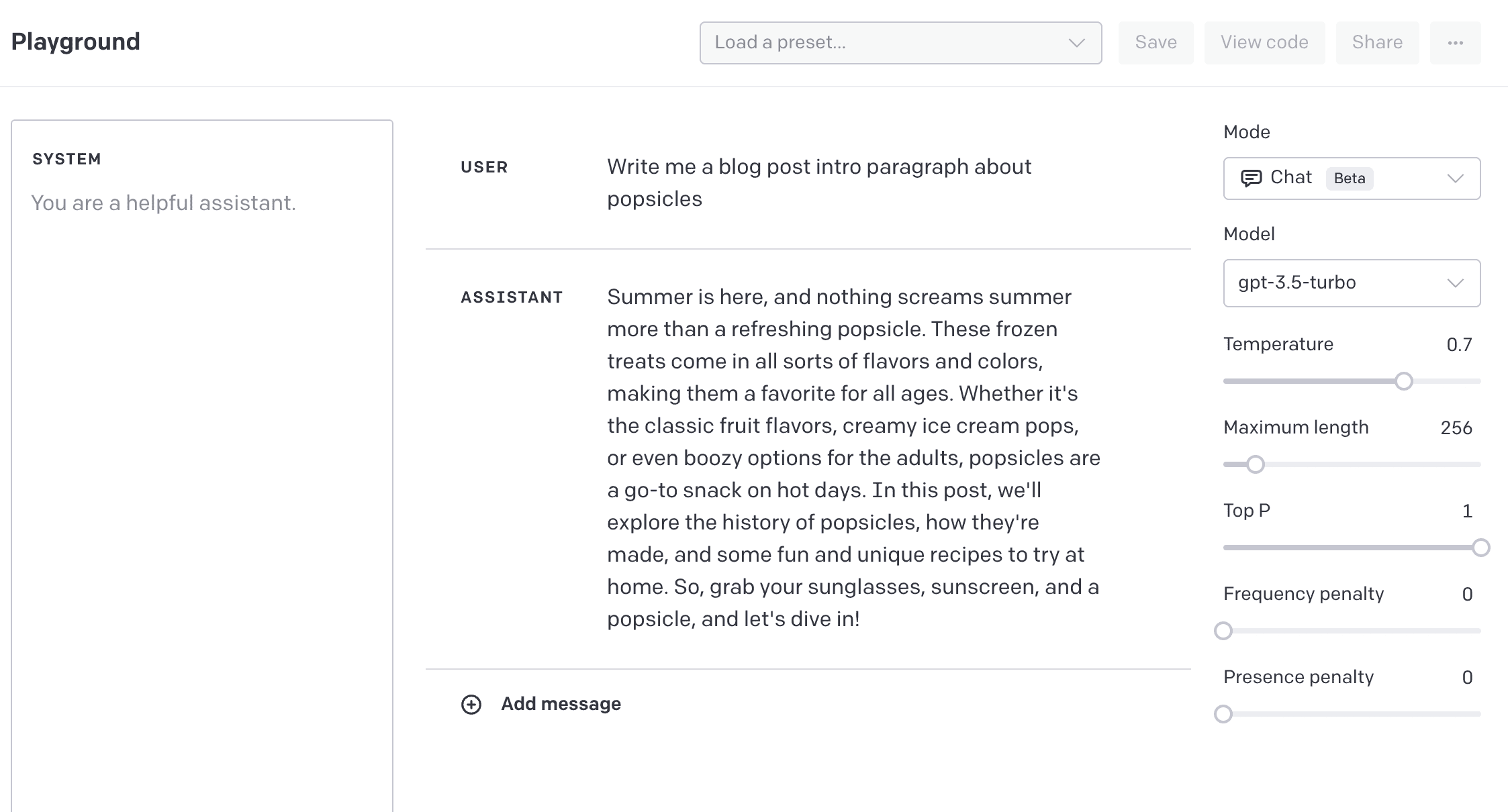
Task: Select the USER role label
Action: coord(483,167)
